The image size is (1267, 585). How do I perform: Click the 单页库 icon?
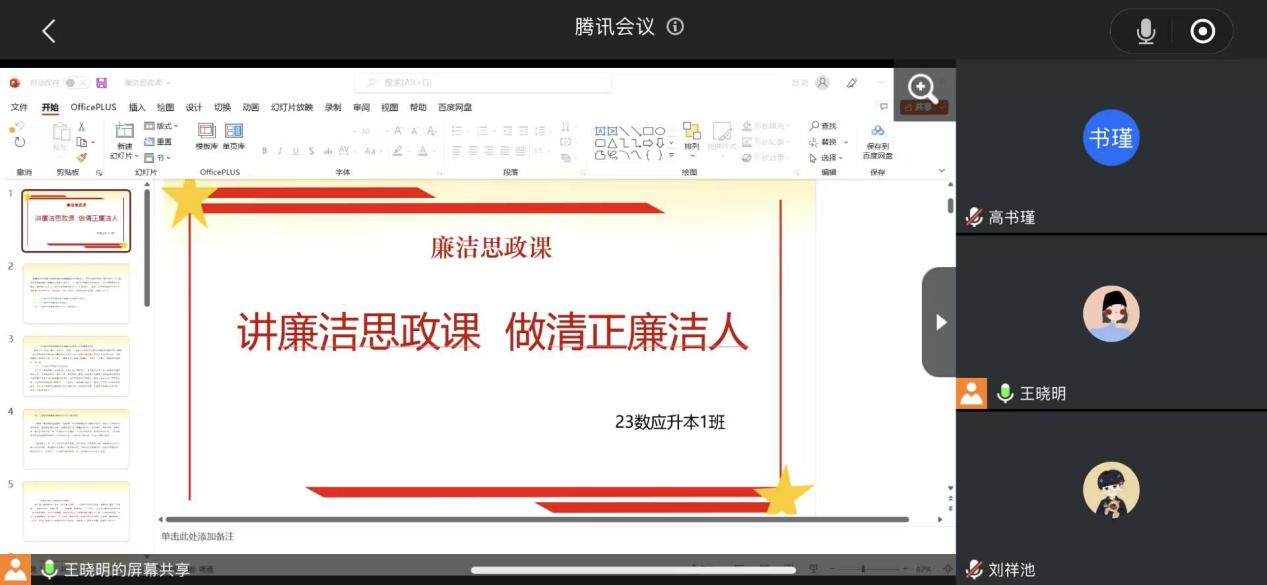[x=233, y=132]
